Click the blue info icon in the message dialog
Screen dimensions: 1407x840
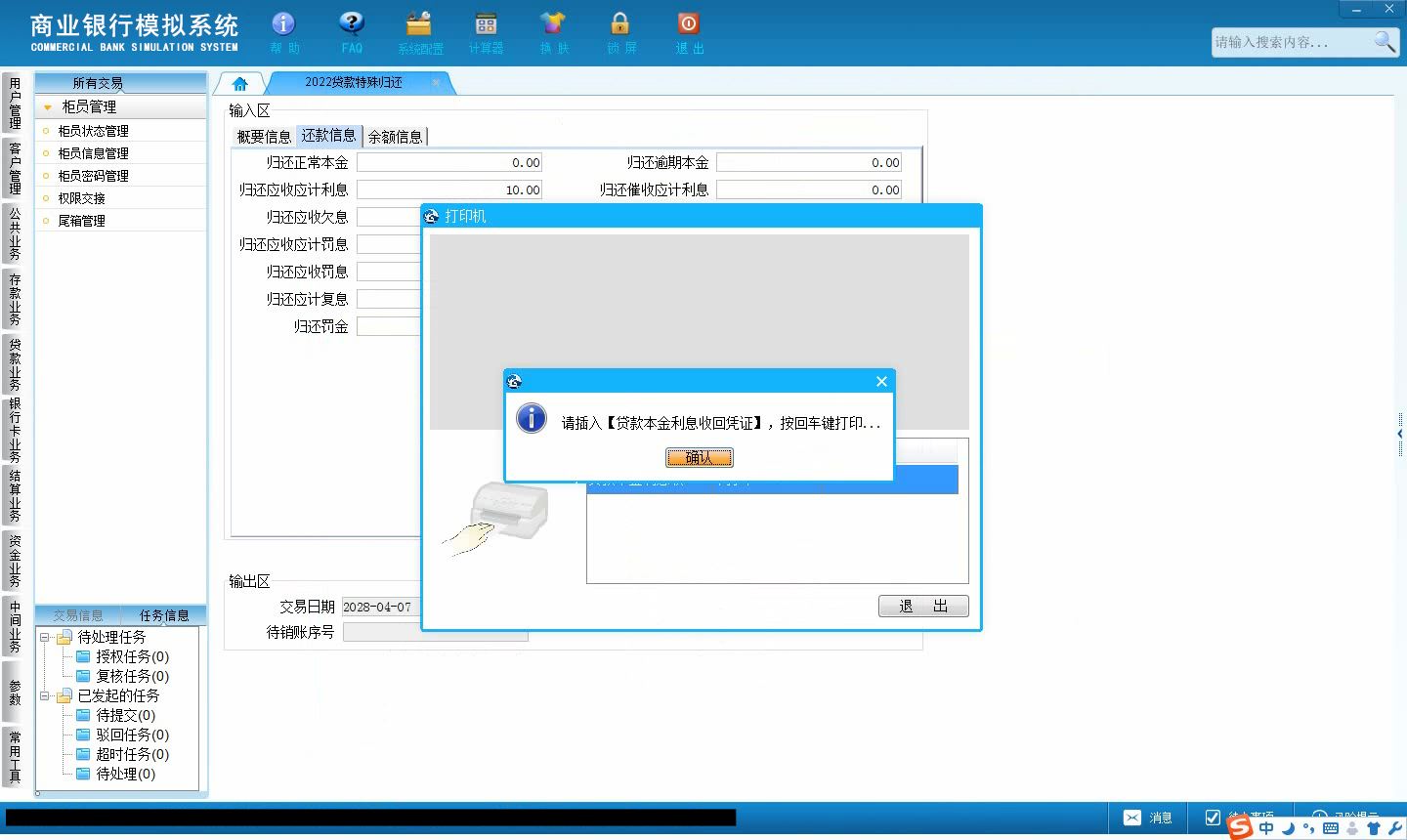click(x=531, y=418)
